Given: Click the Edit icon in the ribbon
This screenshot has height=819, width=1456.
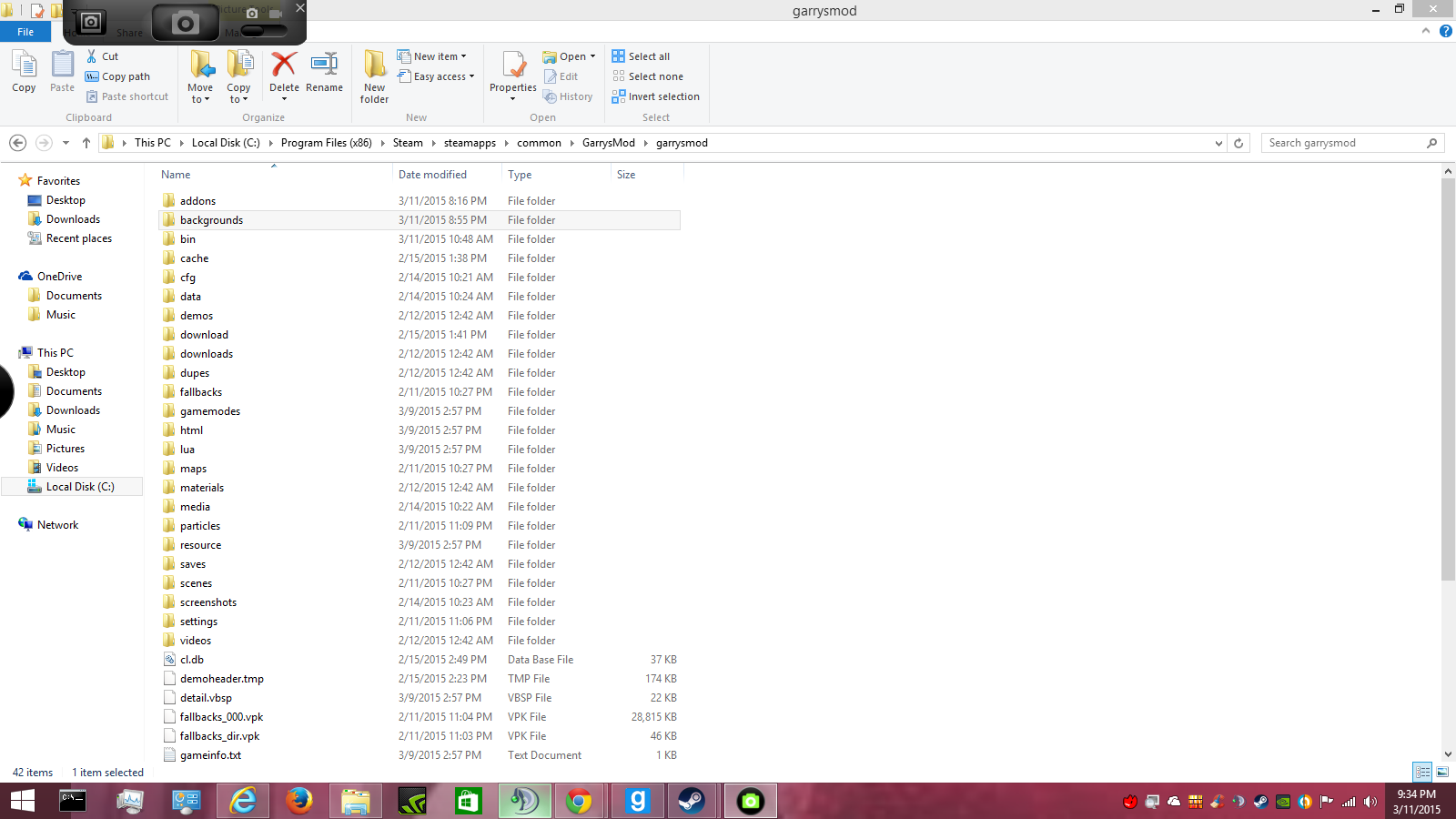Looking at the screenshot, I should pos(561,76).
